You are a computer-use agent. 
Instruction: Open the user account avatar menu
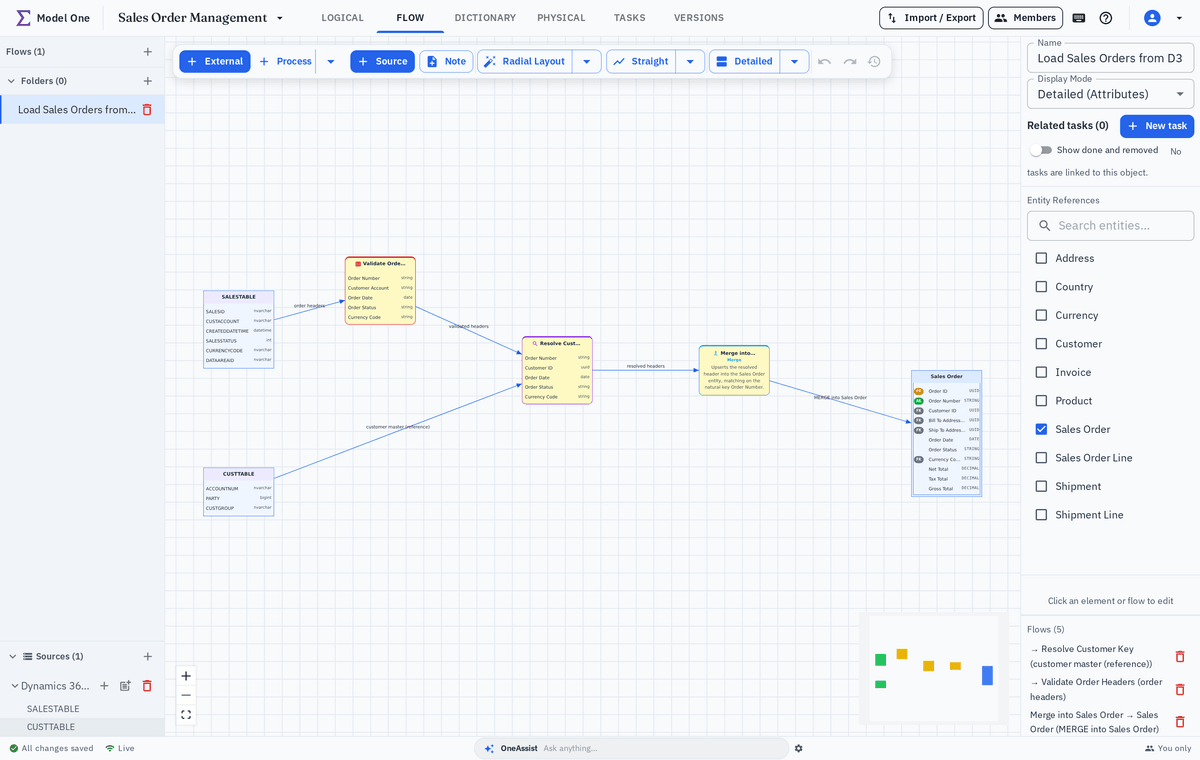[x=1152, y=18]
